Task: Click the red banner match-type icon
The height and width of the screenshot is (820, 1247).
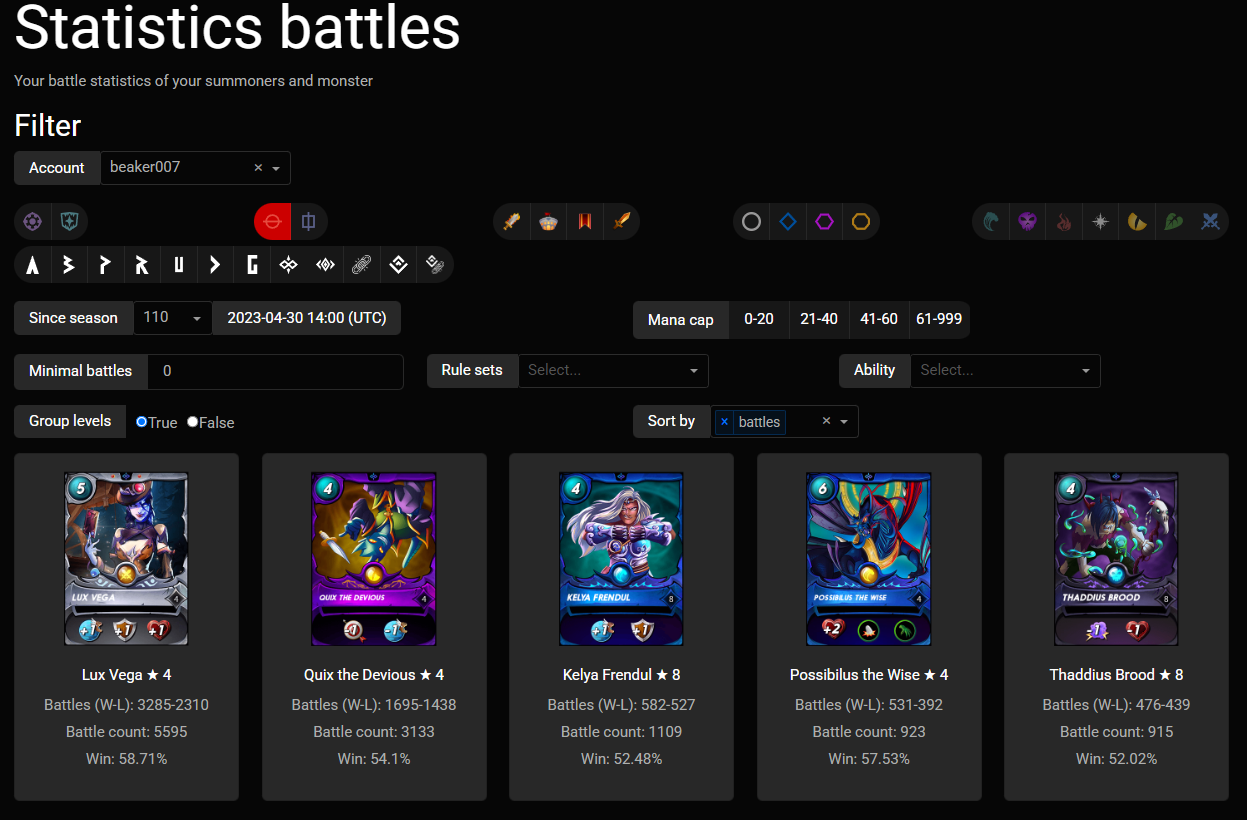Action: [x=584, y=221]
